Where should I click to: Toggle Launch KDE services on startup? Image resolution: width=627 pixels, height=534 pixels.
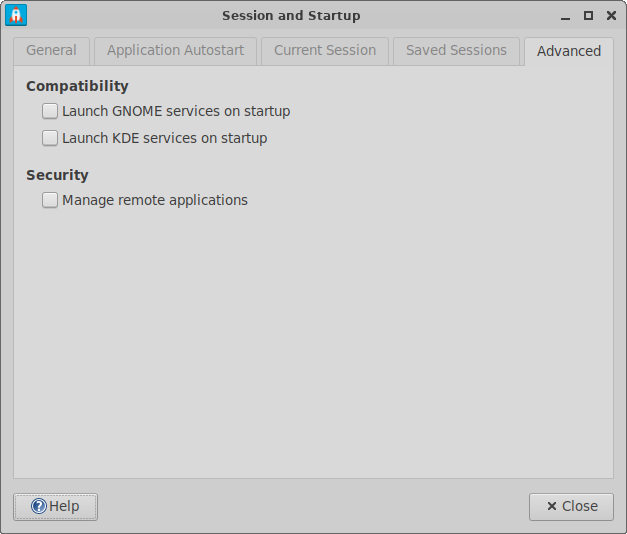point(50,139)
